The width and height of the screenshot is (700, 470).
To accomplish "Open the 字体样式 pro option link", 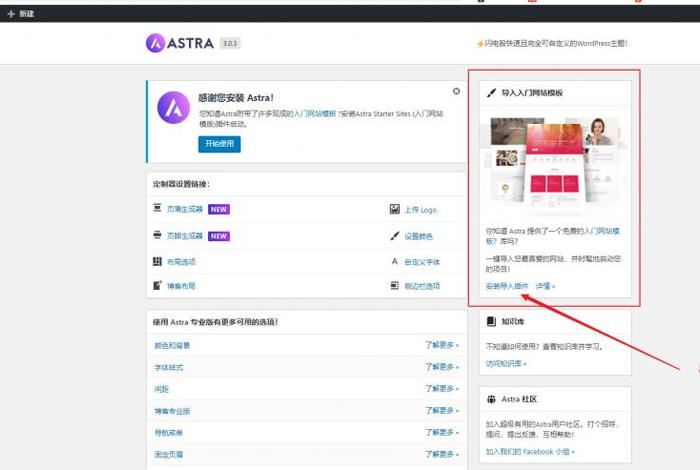I will coord(169,367).
